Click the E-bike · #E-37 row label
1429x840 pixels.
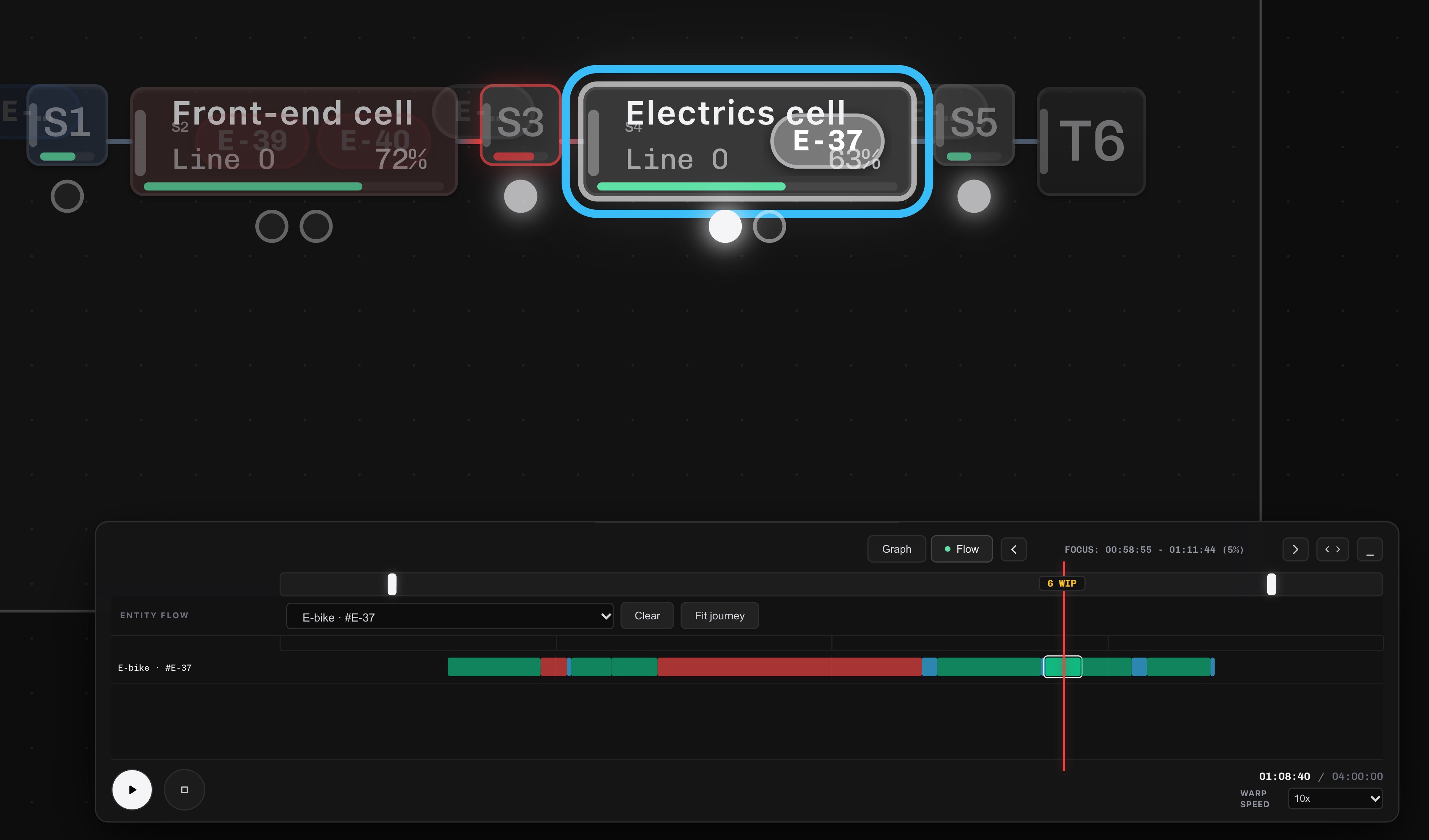(155, 668)
